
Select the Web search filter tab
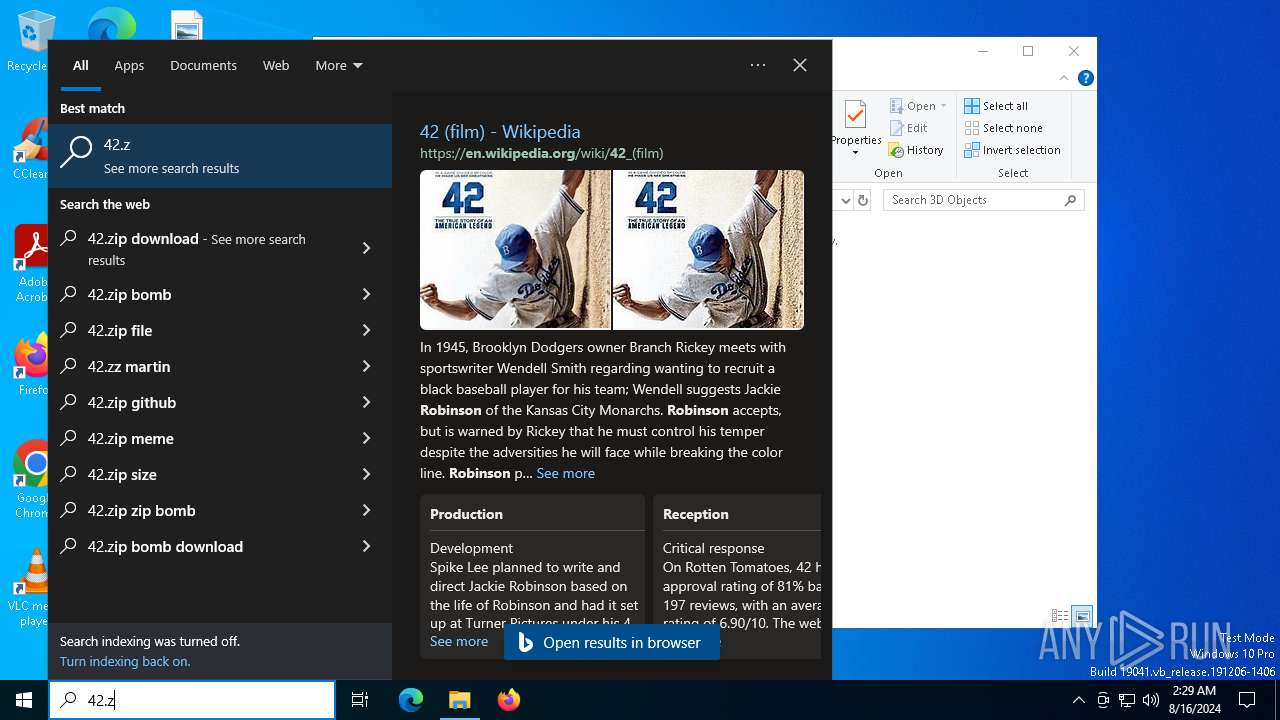click(x=276, y=65)
